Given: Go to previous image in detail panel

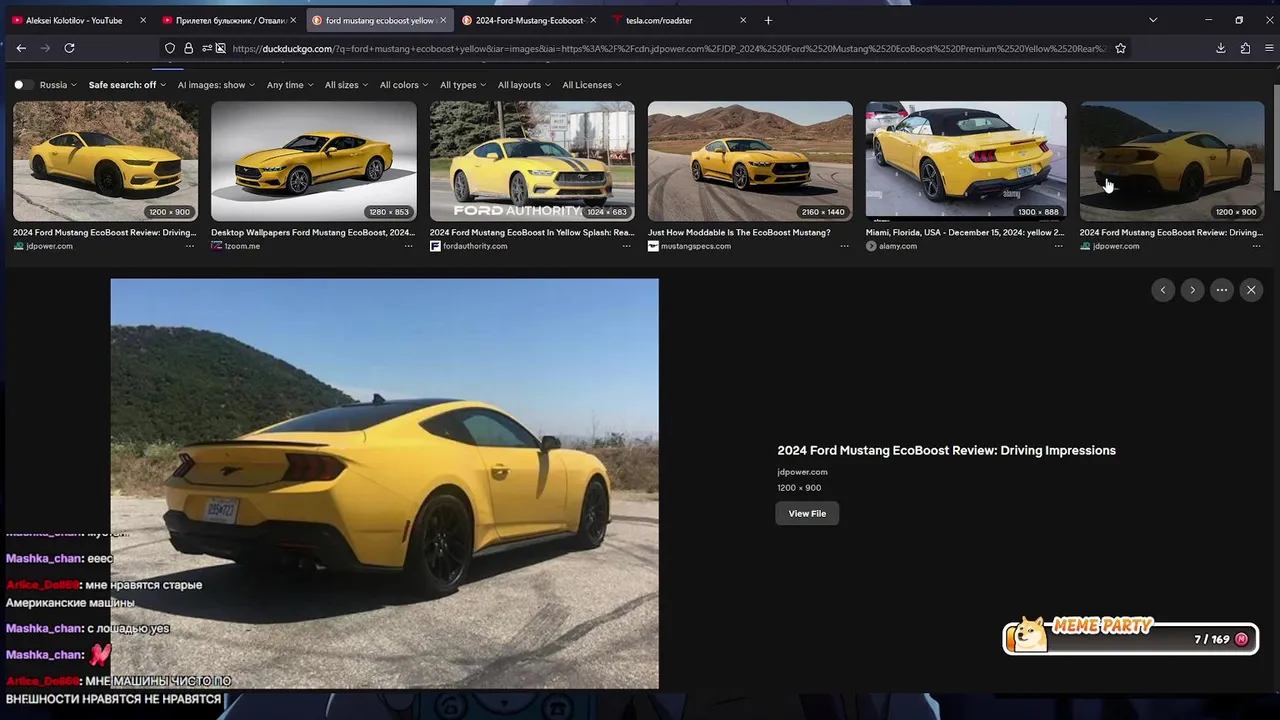Looking at the screenshot, I should pos(1162,290).
